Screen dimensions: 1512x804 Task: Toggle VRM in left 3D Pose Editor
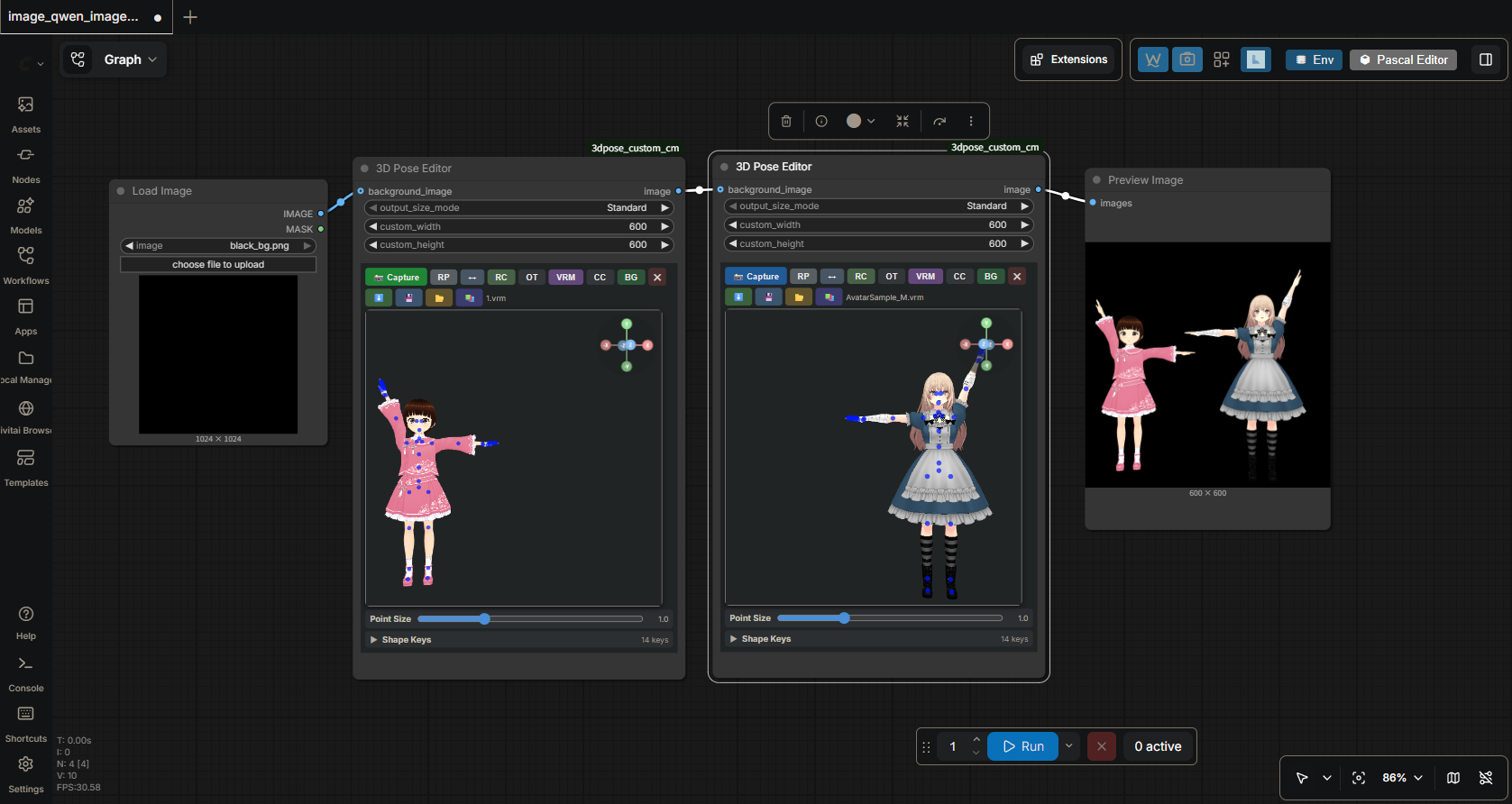tap(566, 278)
